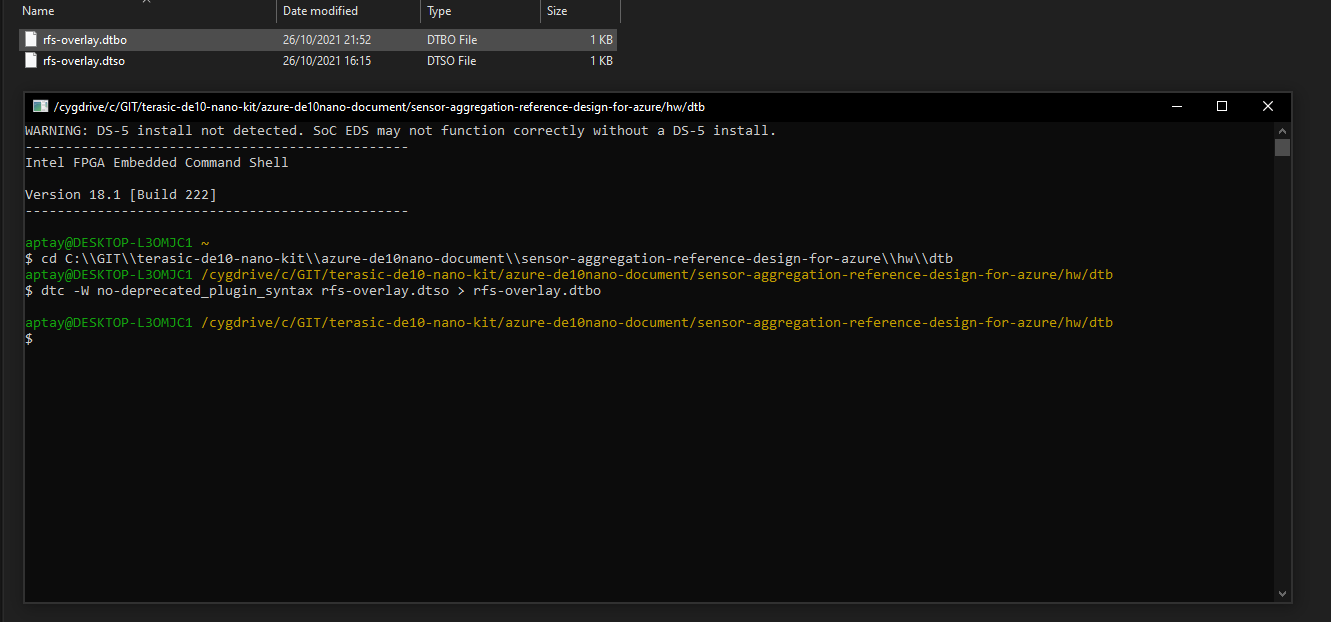Viewport: 1331px width, 622px height.
Task: Minimize the Cygwin terminal window
Action: [1175, 106]
